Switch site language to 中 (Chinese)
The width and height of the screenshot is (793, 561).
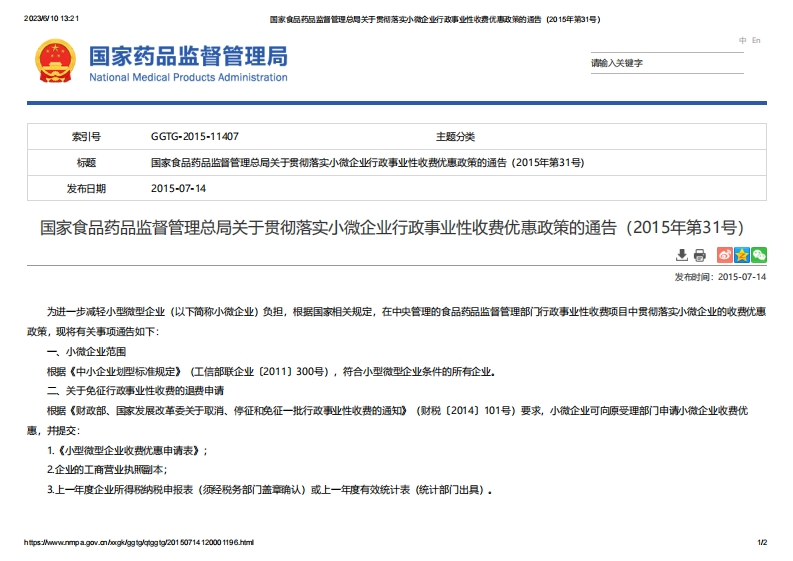[743, 40]
